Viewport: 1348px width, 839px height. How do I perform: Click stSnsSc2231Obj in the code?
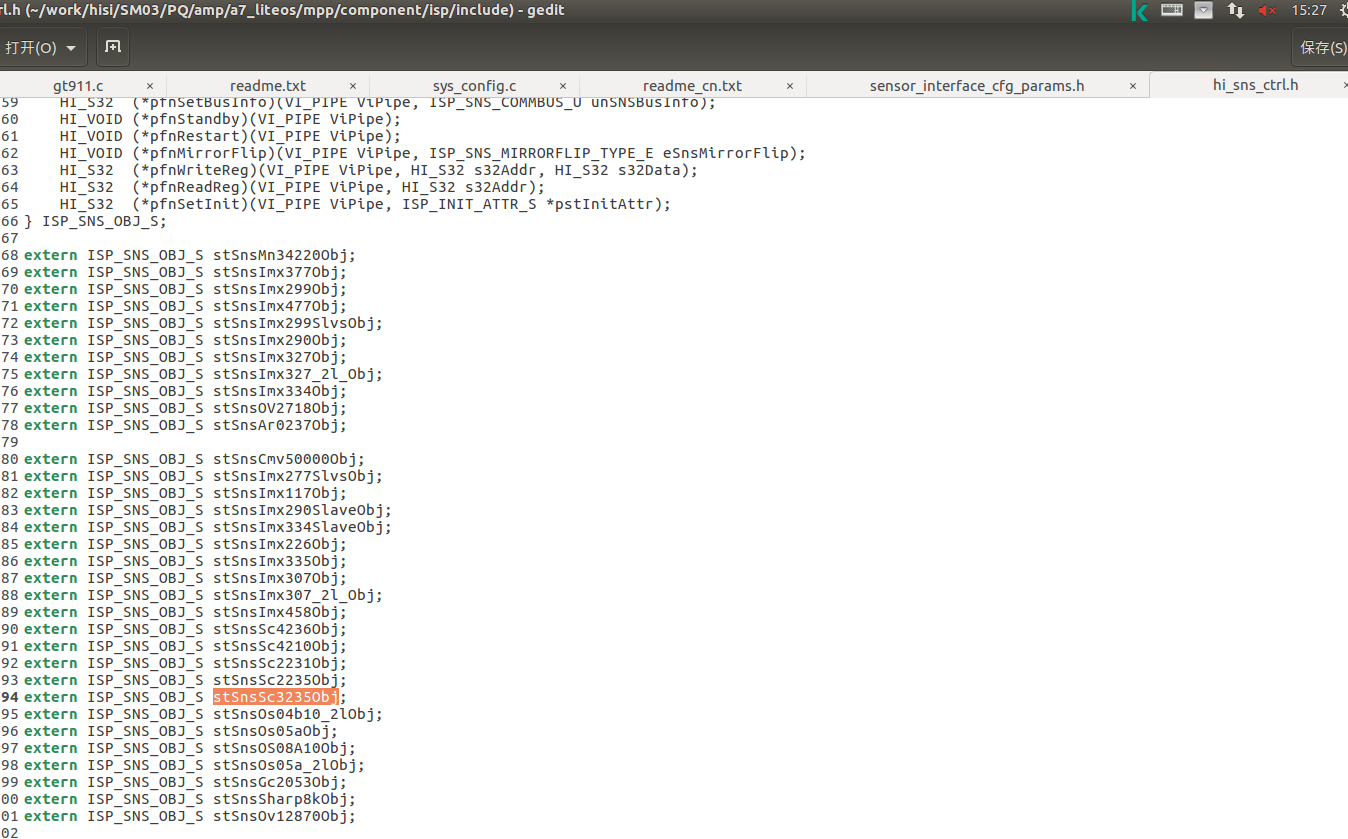pyautogui.click(x=276, y=663)
